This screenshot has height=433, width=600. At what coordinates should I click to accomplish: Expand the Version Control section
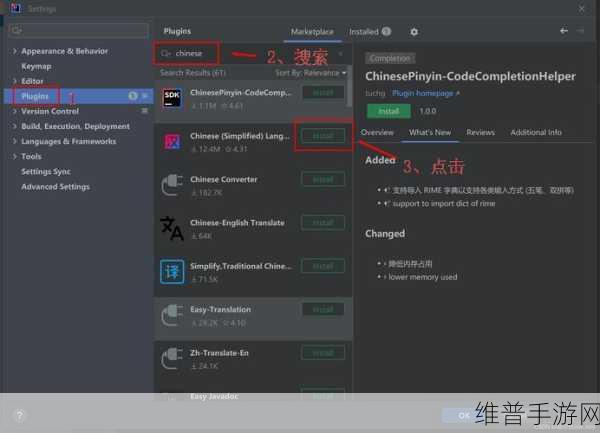[x=15, y=111]
